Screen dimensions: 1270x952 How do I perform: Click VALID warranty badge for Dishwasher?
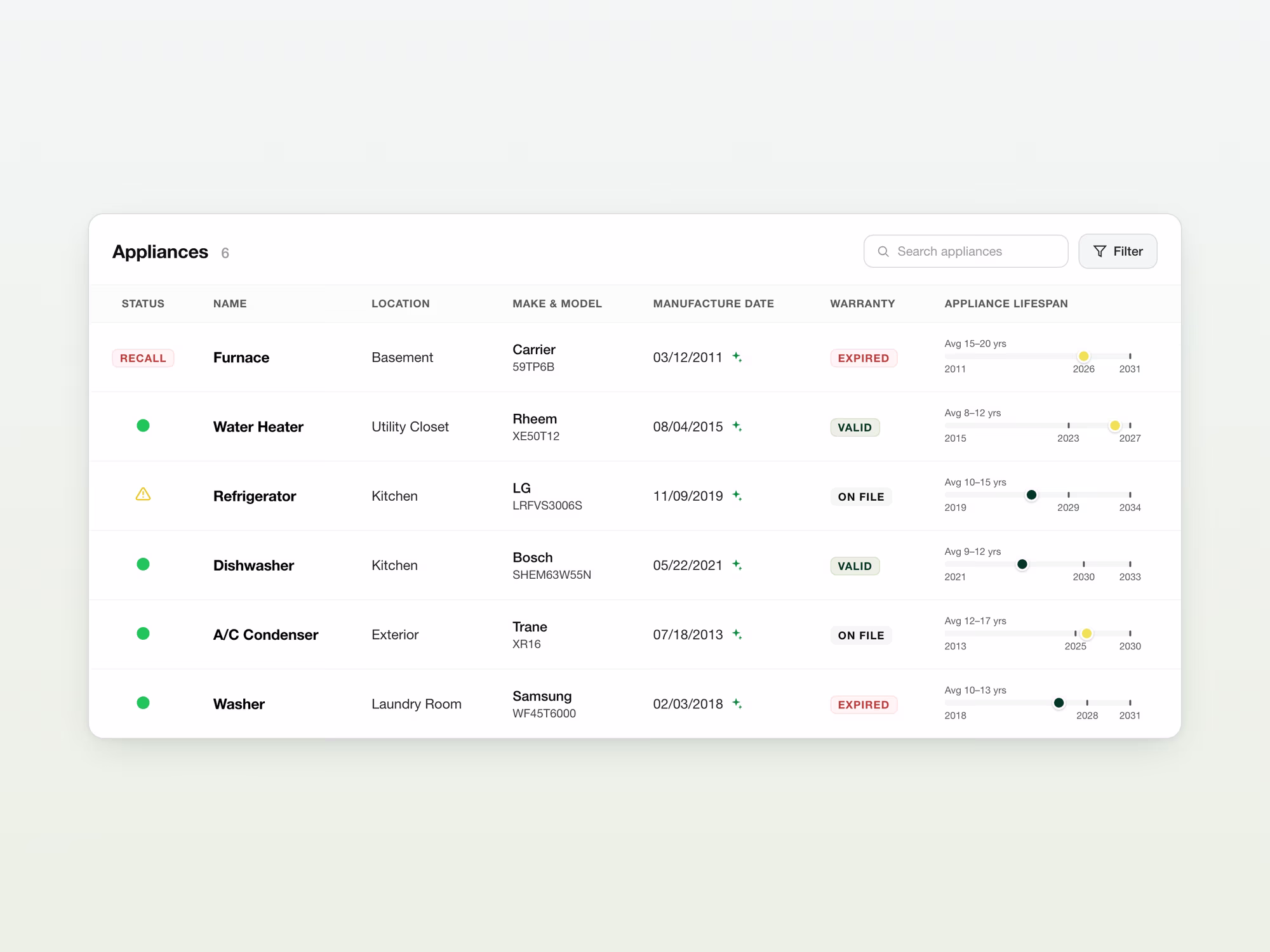pos(855,565)
